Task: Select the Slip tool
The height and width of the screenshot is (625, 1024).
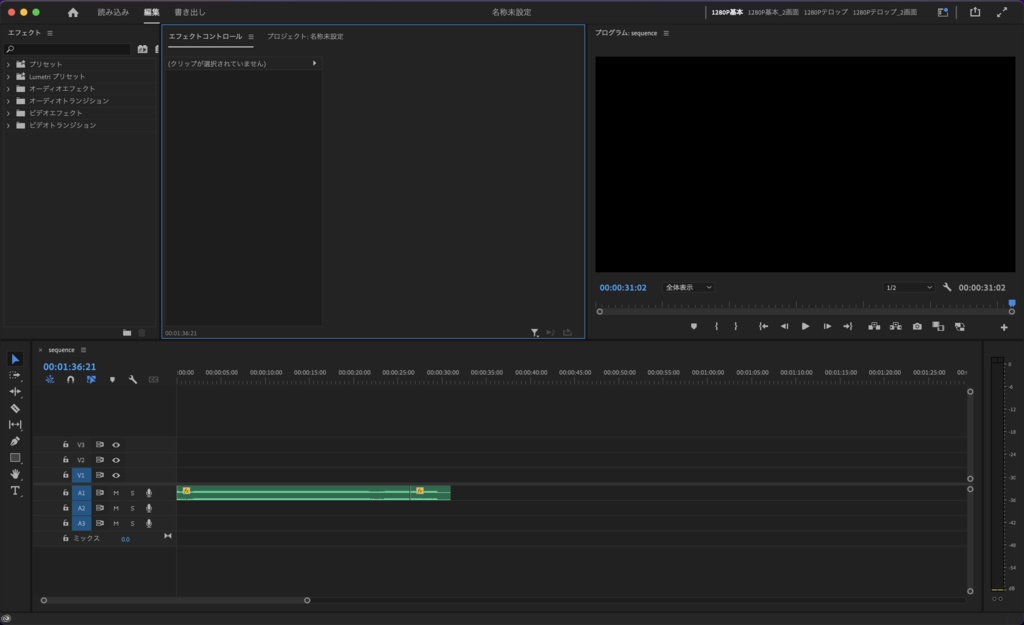Action: (x=15, y=425)
